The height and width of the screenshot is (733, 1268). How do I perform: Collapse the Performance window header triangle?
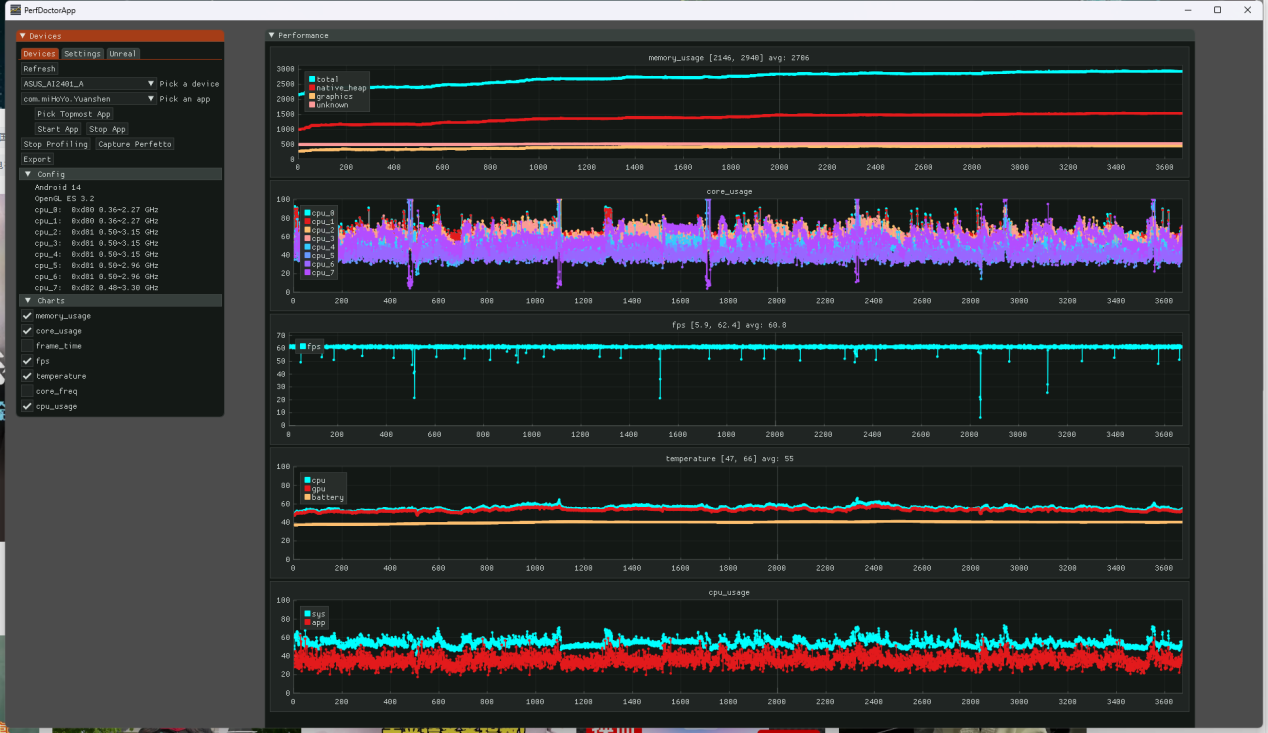point(272,35)
